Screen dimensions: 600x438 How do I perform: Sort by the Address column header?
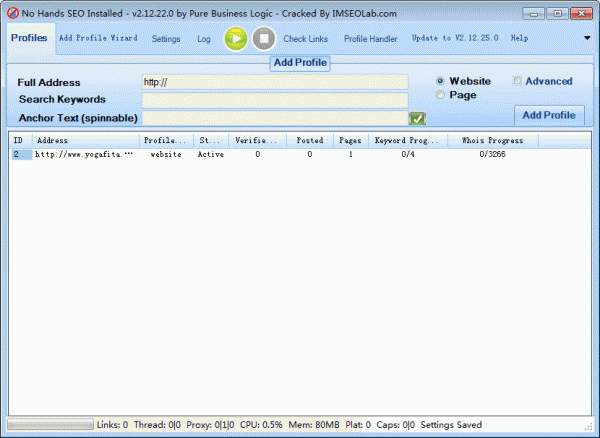[x=86, y=140]
